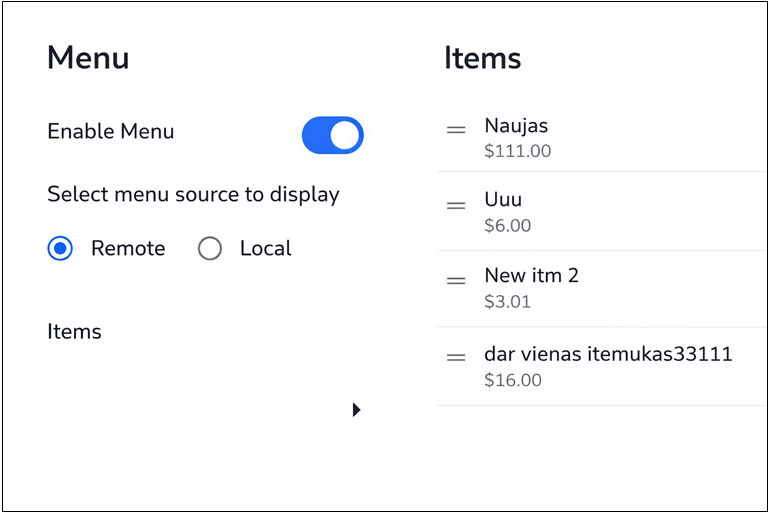Click drag handle beside dar vienas itemukas33111
The width and height of the screenshot is (768, 512).
click(x=456, y=357)
